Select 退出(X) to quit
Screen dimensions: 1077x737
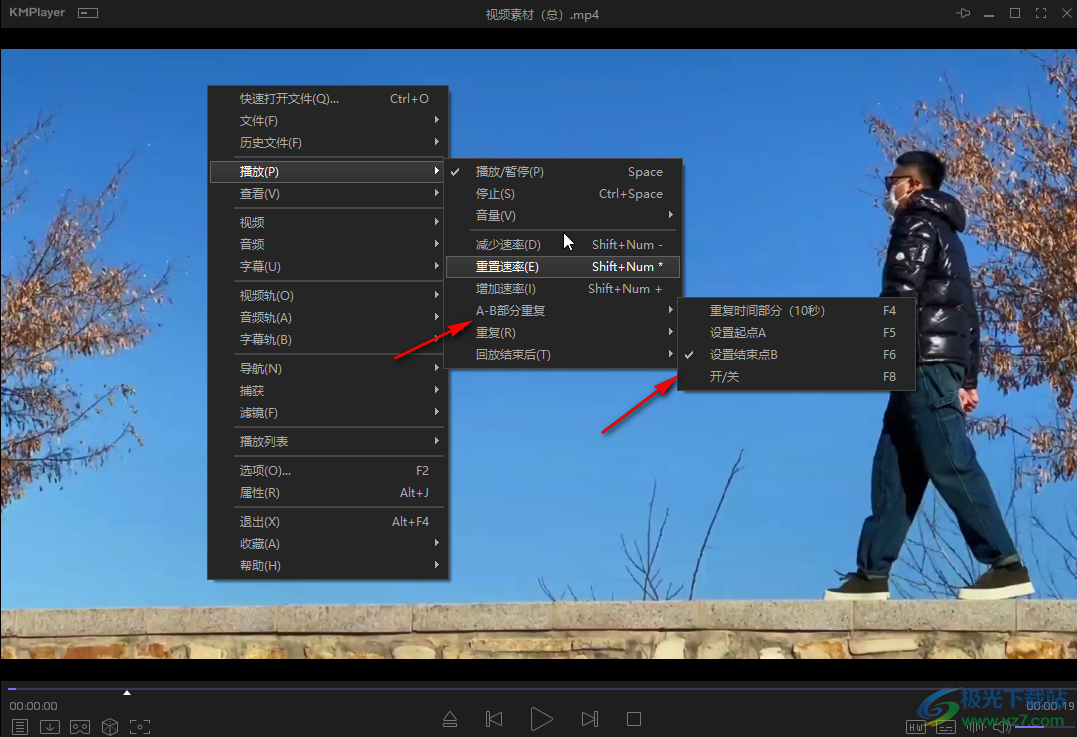tap(328, 521)
